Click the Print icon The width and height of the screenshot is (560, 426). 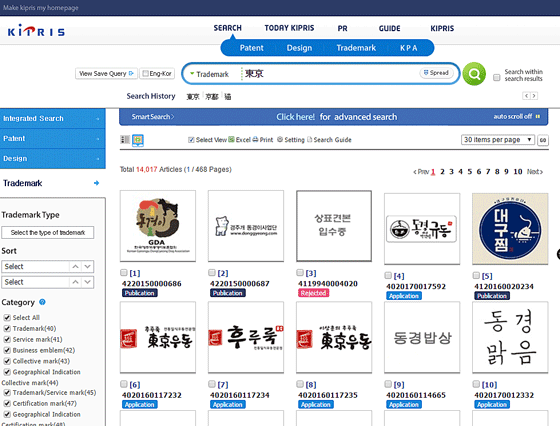255,140
